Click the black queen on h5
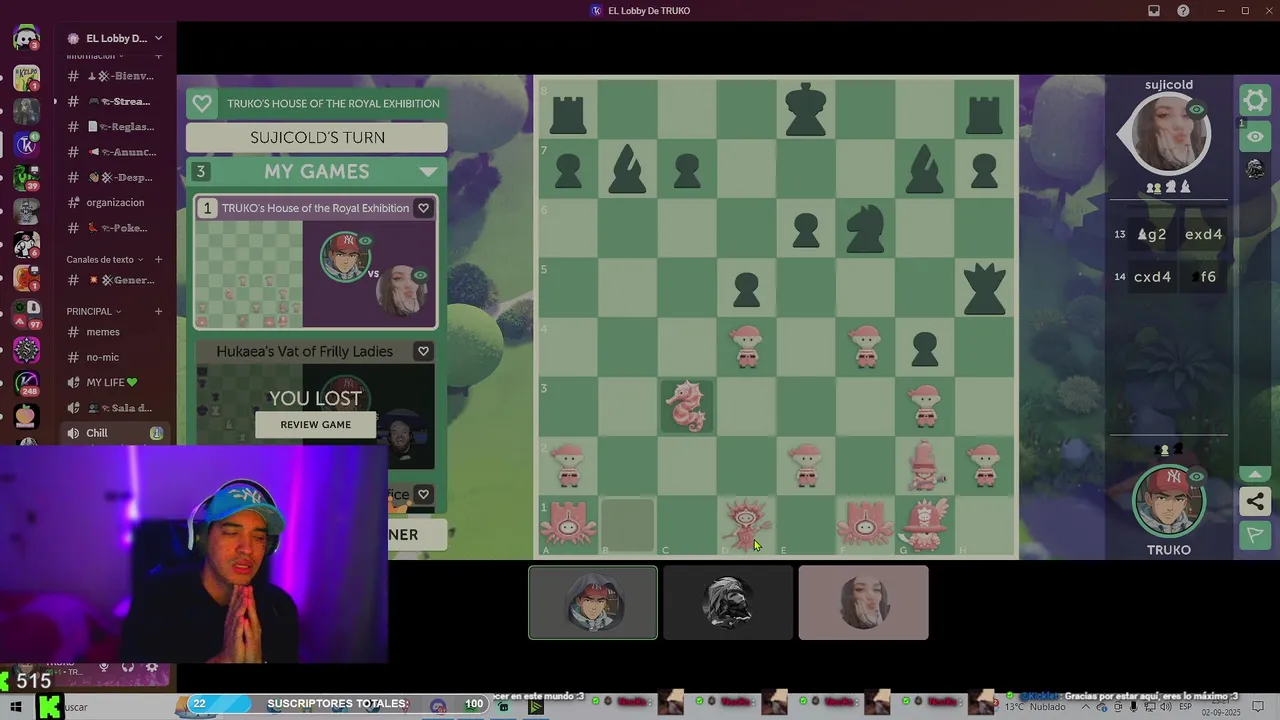The width and height of the screenshot is (1280, 720). click(984, 288)
